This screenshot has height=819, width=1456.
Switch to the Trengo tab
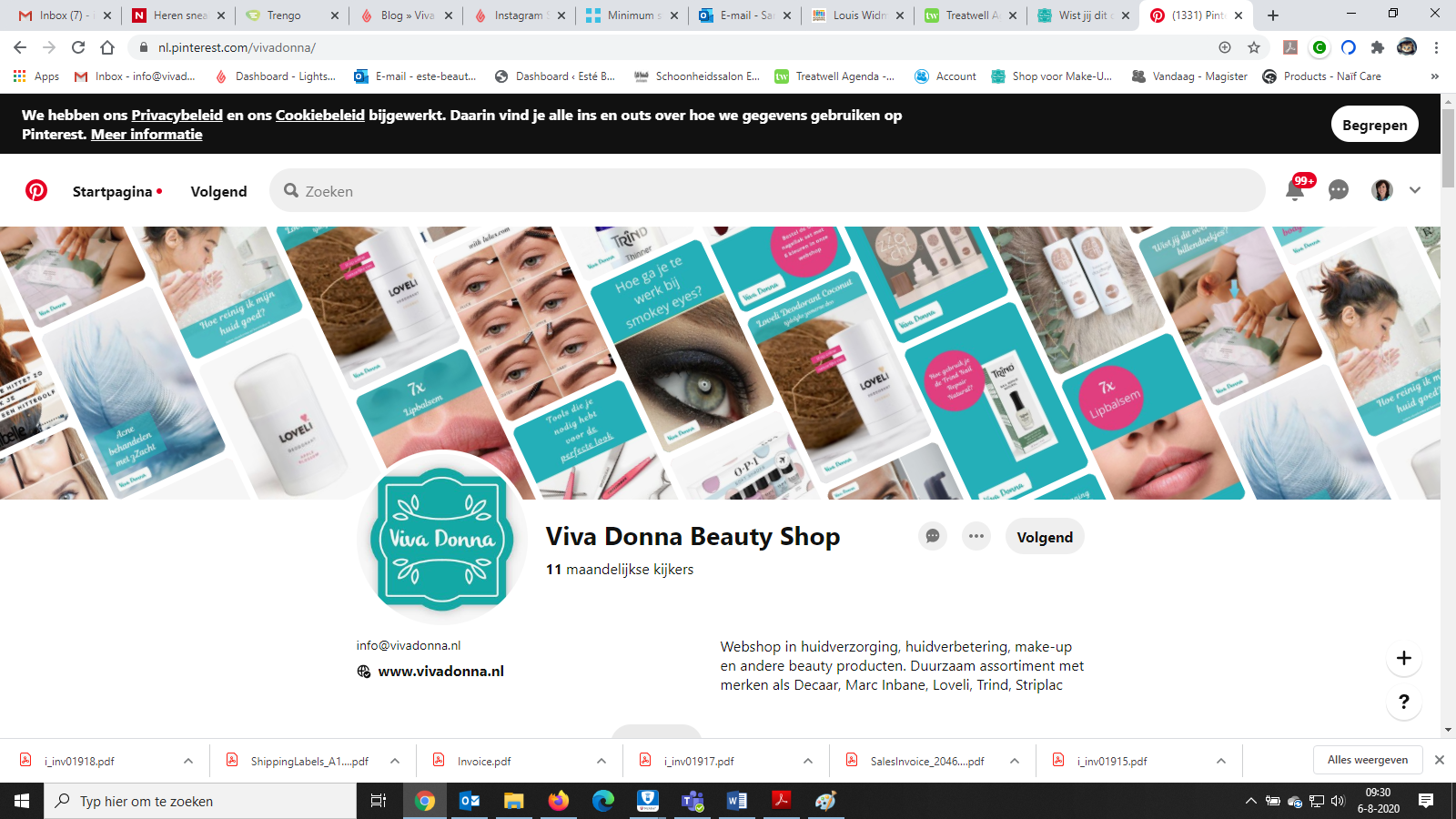pos(291,15)
